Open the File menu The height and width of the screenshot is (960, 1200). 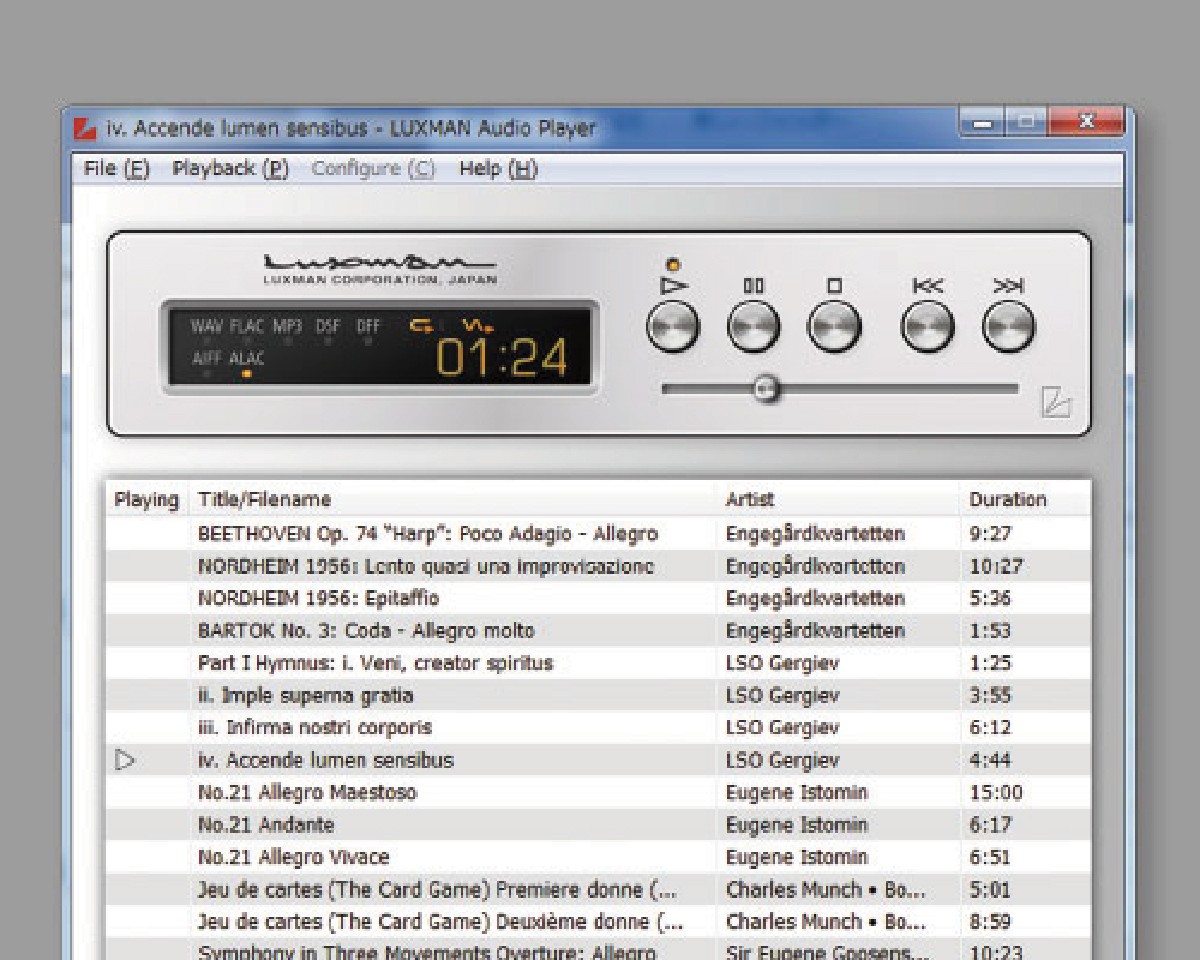click(117, 168)
